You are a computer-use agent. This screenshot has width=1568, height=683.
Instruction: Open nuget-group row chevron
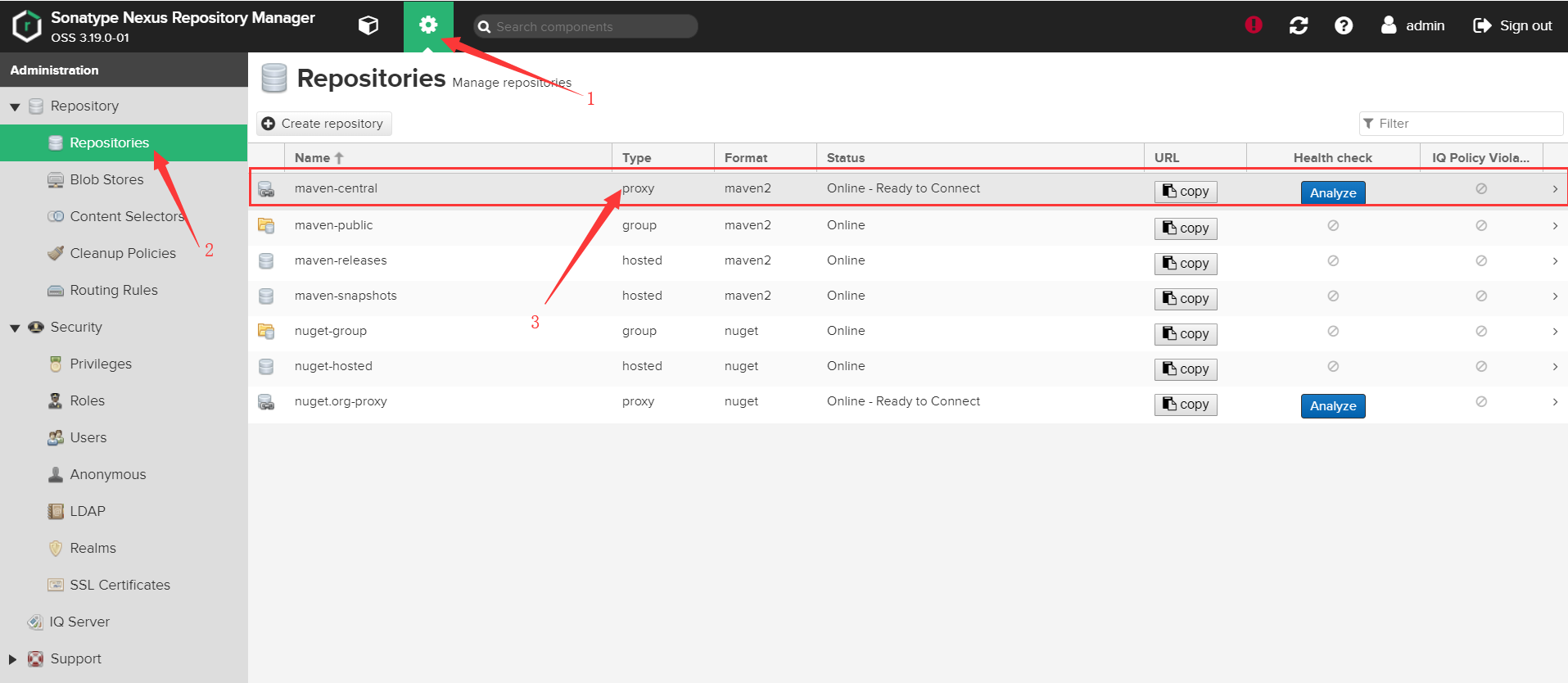coord(1555,332)
